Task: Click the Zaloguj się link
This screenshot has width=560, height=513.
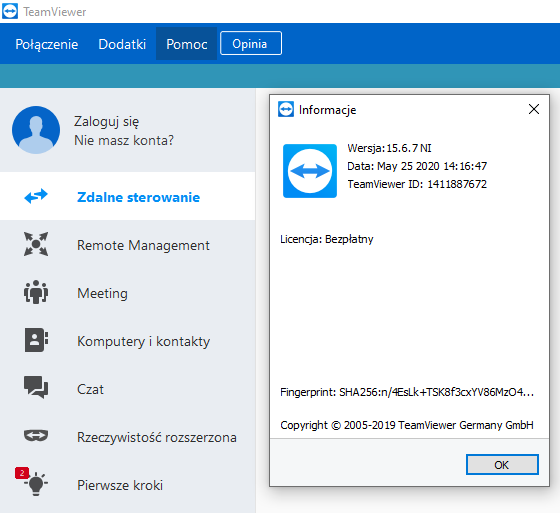Action: [106, 121]
